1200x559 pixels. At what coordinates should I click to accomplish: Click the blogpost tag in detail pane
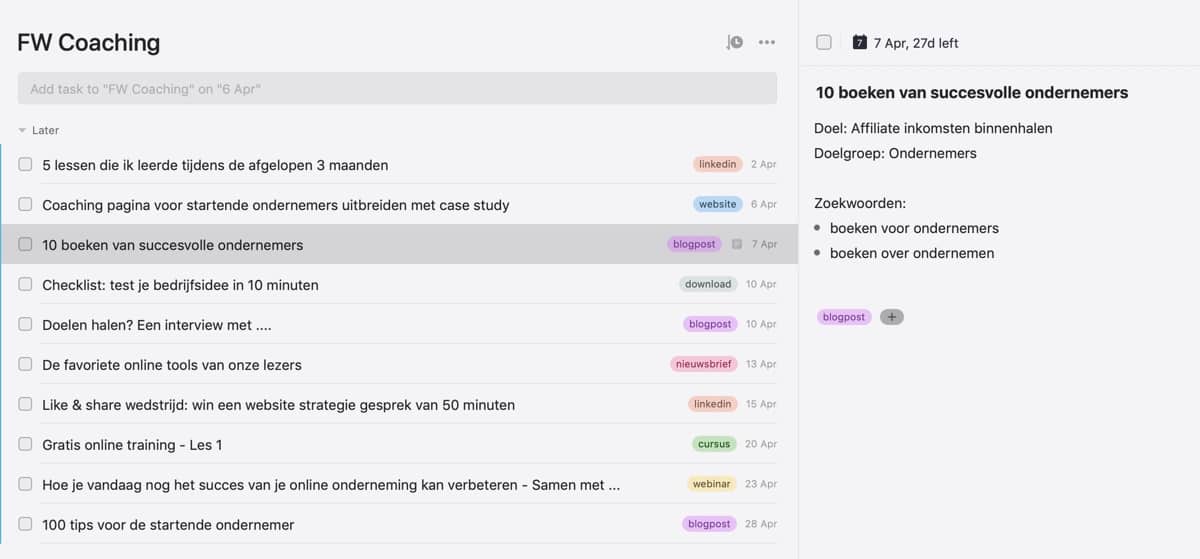pos(844,317)
